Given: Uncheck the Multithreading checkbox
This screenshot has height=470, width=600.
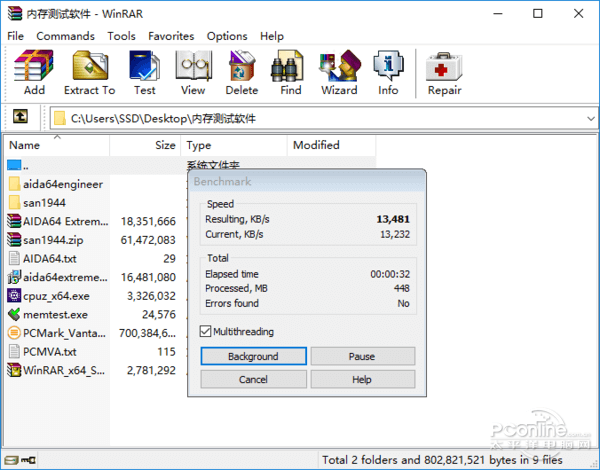Looking at the screenshot, I should (206, 332).
